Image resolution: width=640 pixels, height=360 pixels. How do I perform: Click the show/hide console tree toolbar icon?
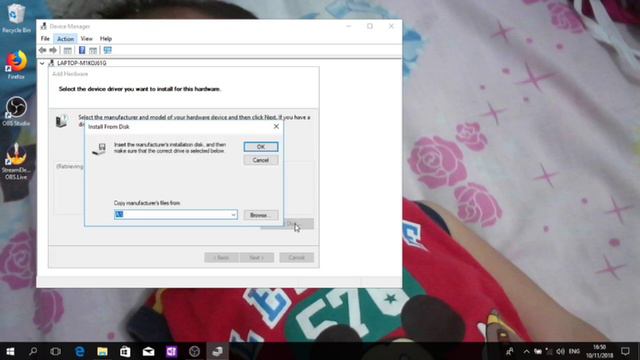(x=68, y=50)
